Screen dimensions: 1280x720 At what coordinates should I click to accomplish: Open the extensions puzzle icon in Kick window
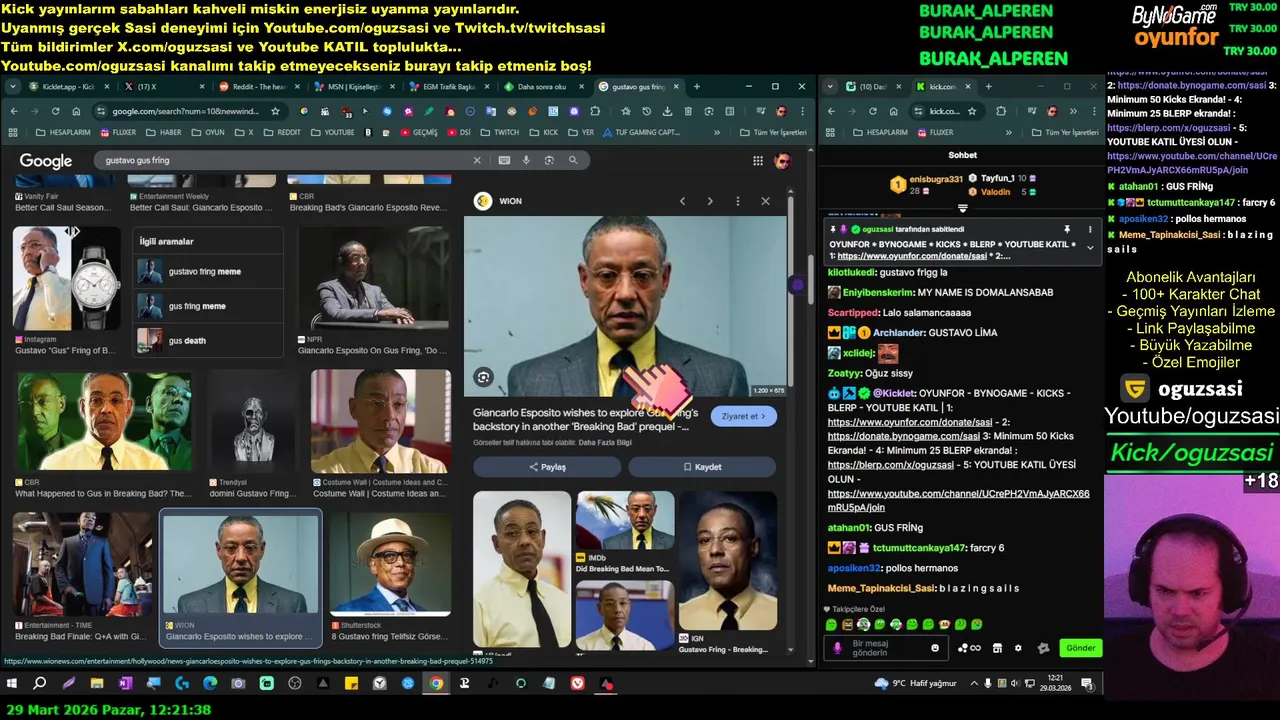tap(1001, 111)
